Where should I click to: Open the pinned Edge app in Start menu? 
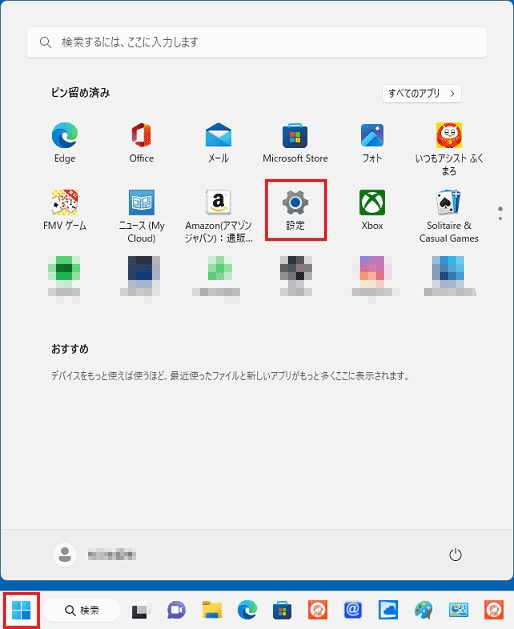coord(65,142)
